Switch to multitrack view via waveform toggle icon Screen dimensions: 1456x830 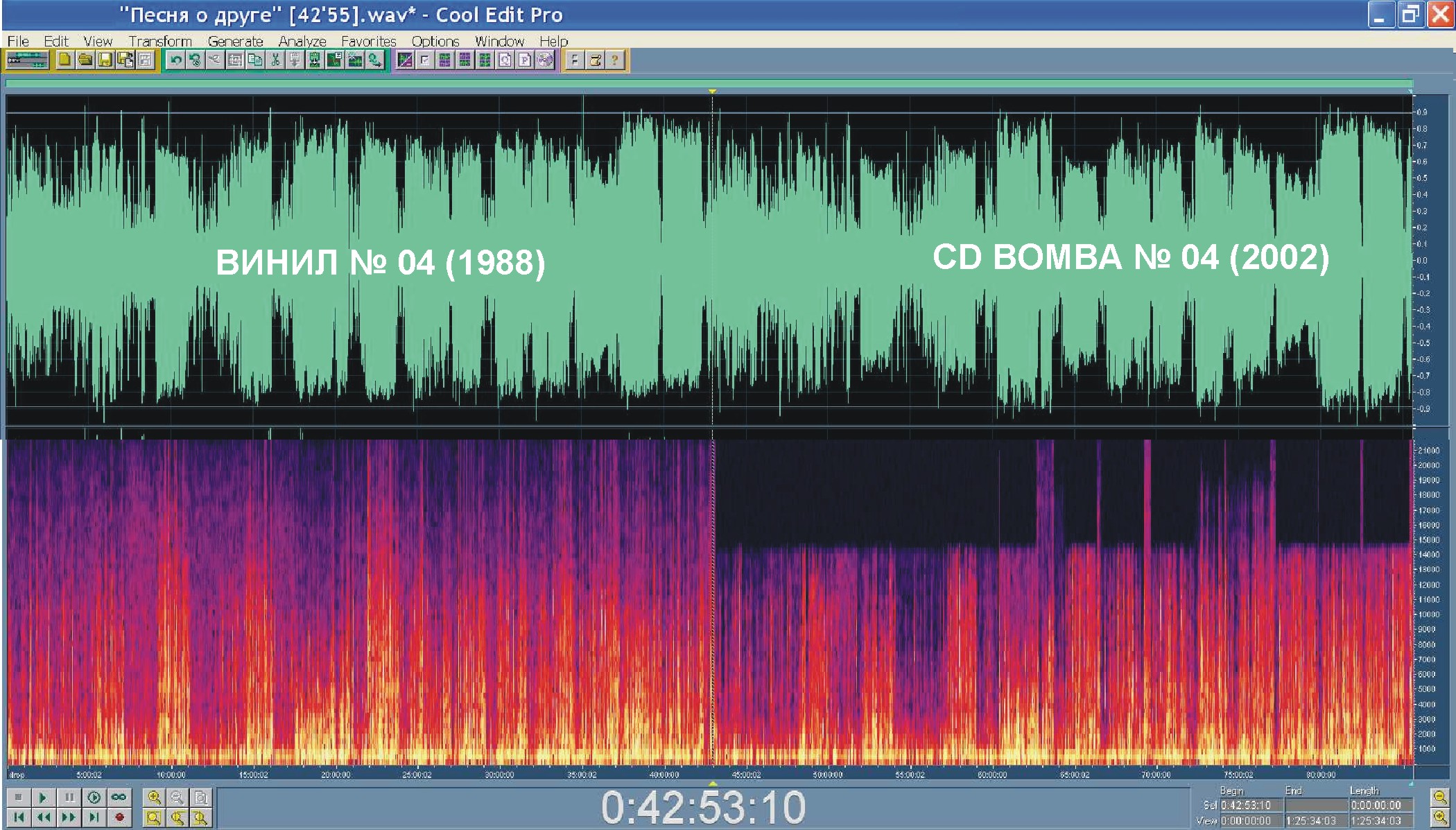27,60
